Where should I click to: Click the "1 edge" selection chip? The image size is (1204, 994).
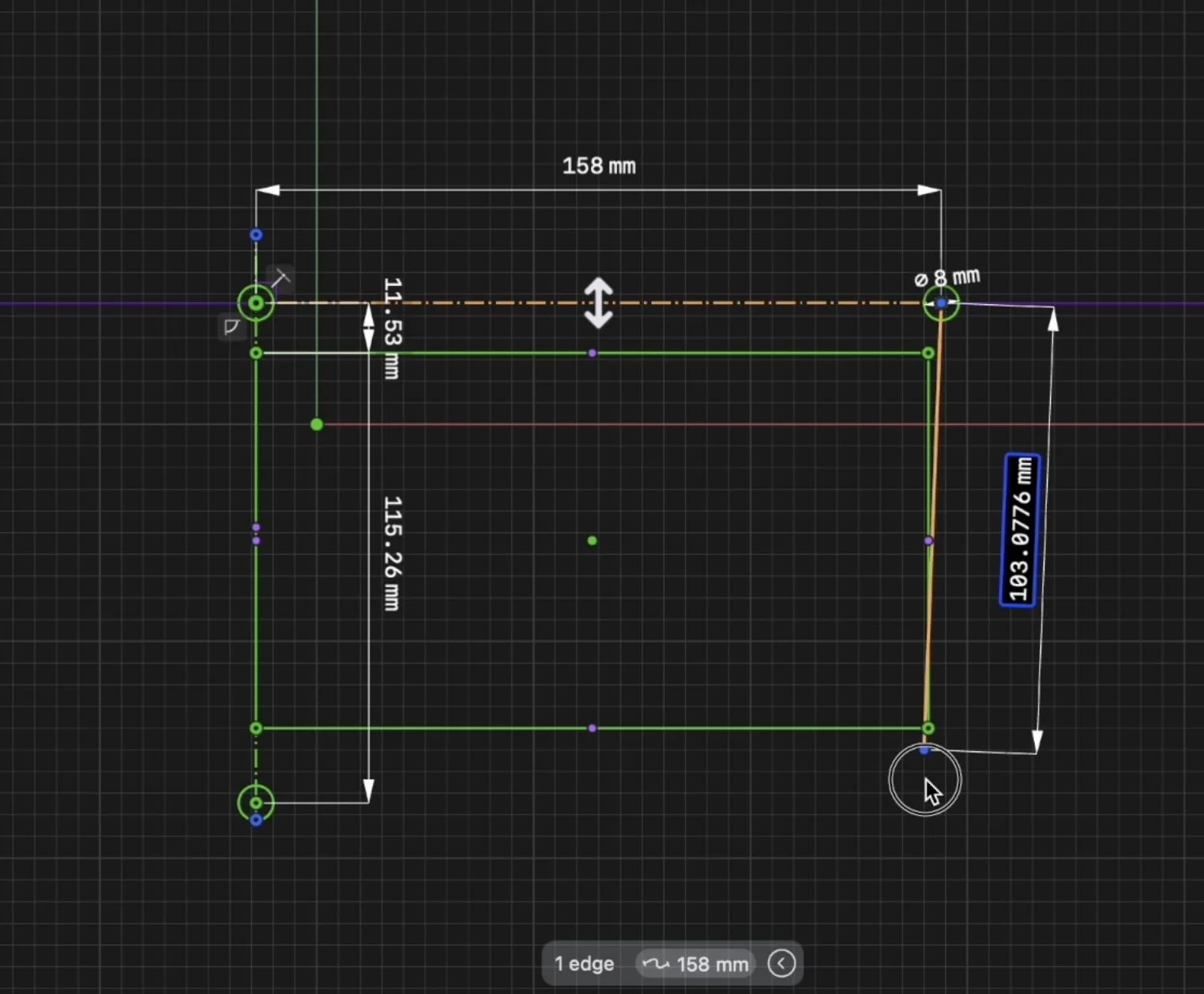(583, 963)
